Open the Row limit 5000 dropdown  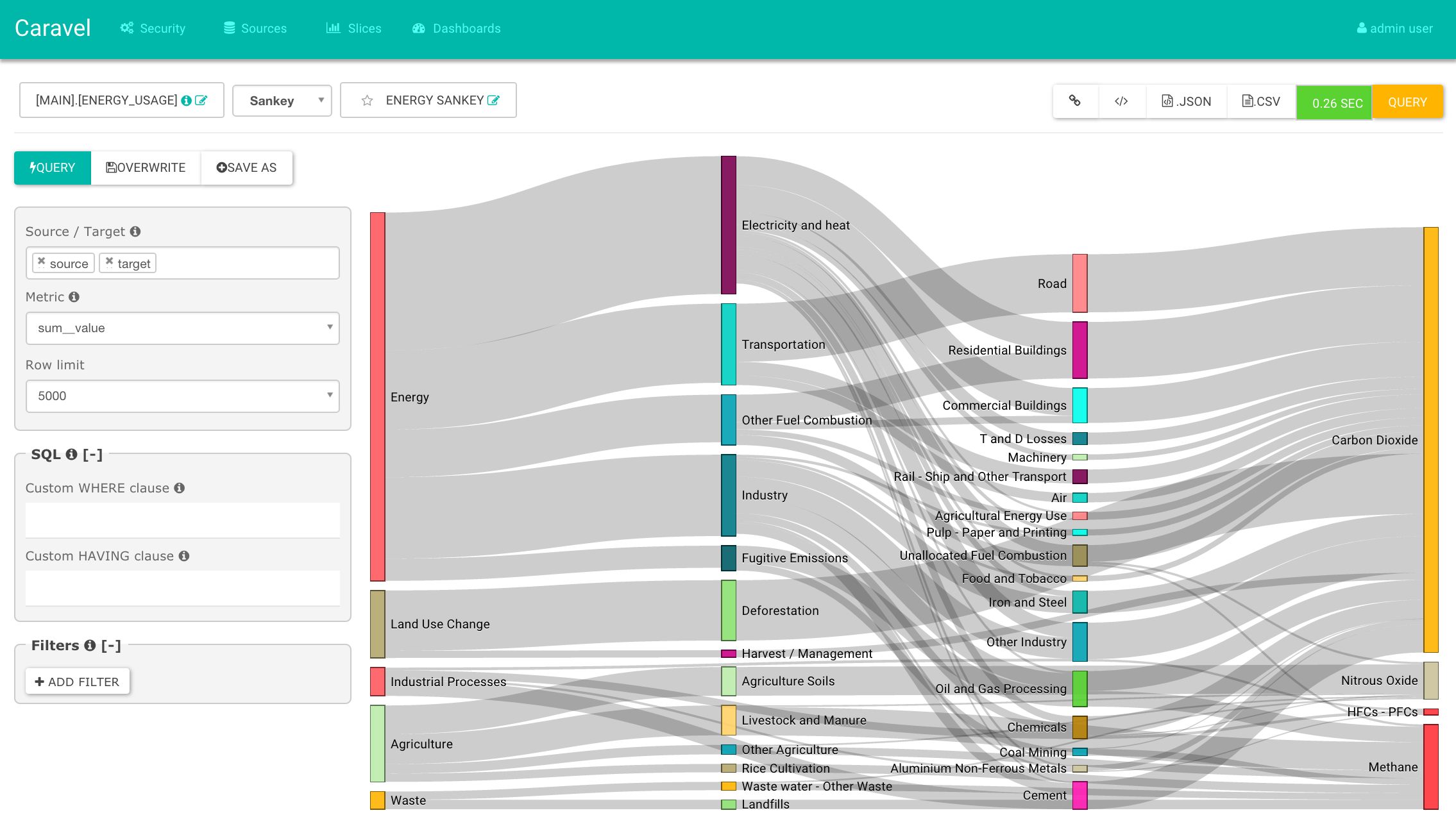[x=182, y=396]
